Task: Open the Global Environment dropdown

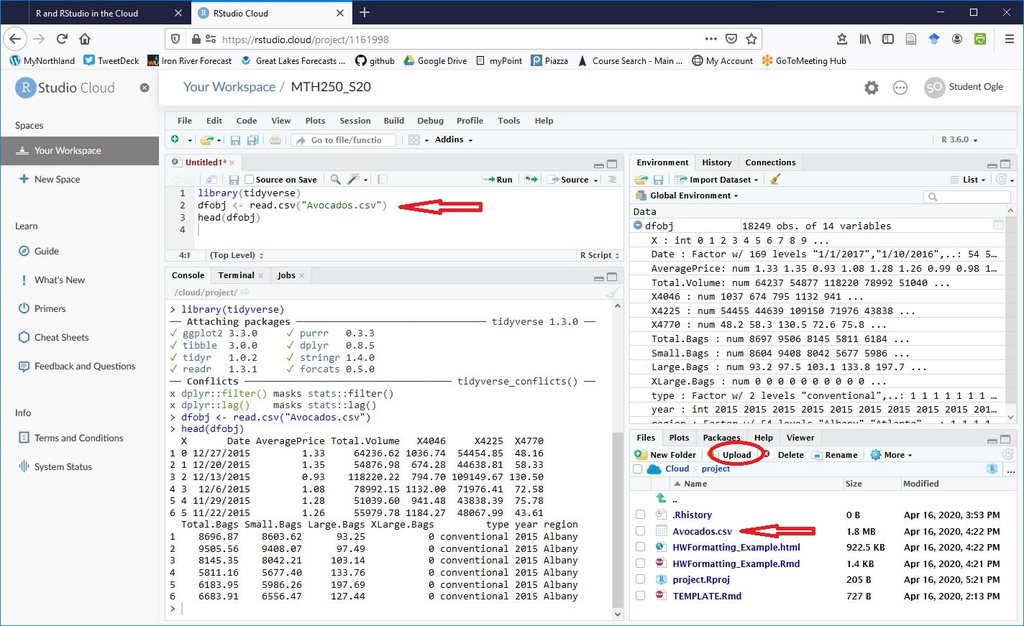Action: tap(688, 195)
